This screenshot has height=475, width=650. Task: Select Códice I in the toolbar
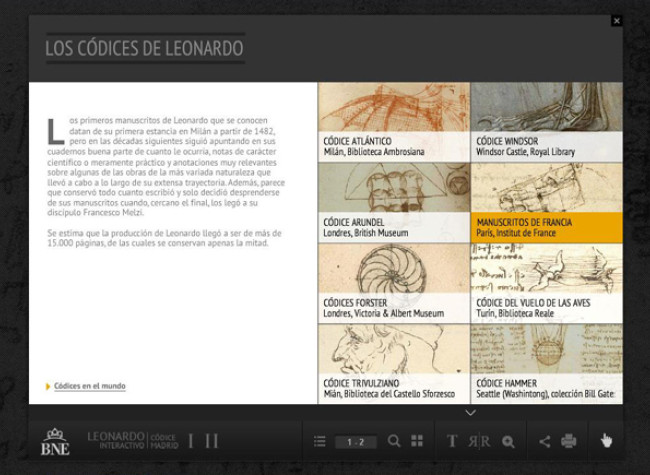coord(192,440)
